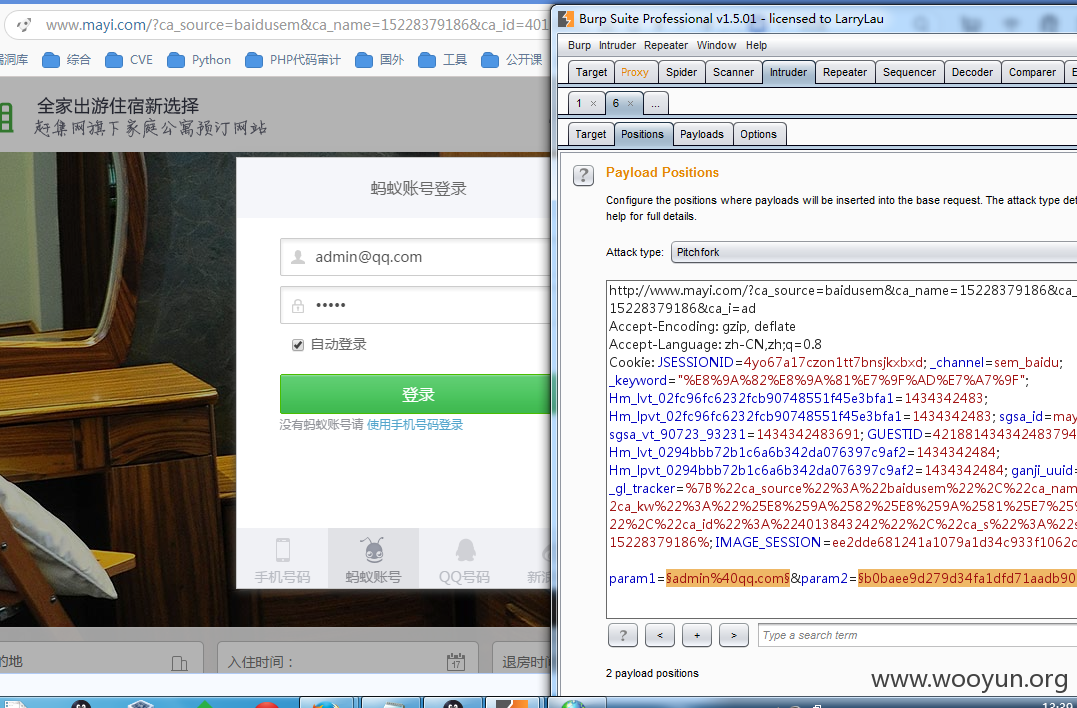
Task: Switch to the main Target tab
Action: (x=591, y=72)
